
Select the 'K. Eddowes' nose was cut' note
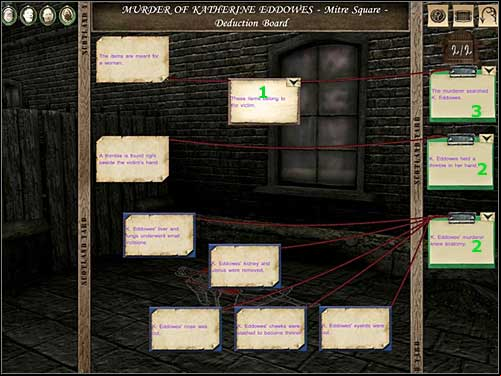tap(185, 329)
